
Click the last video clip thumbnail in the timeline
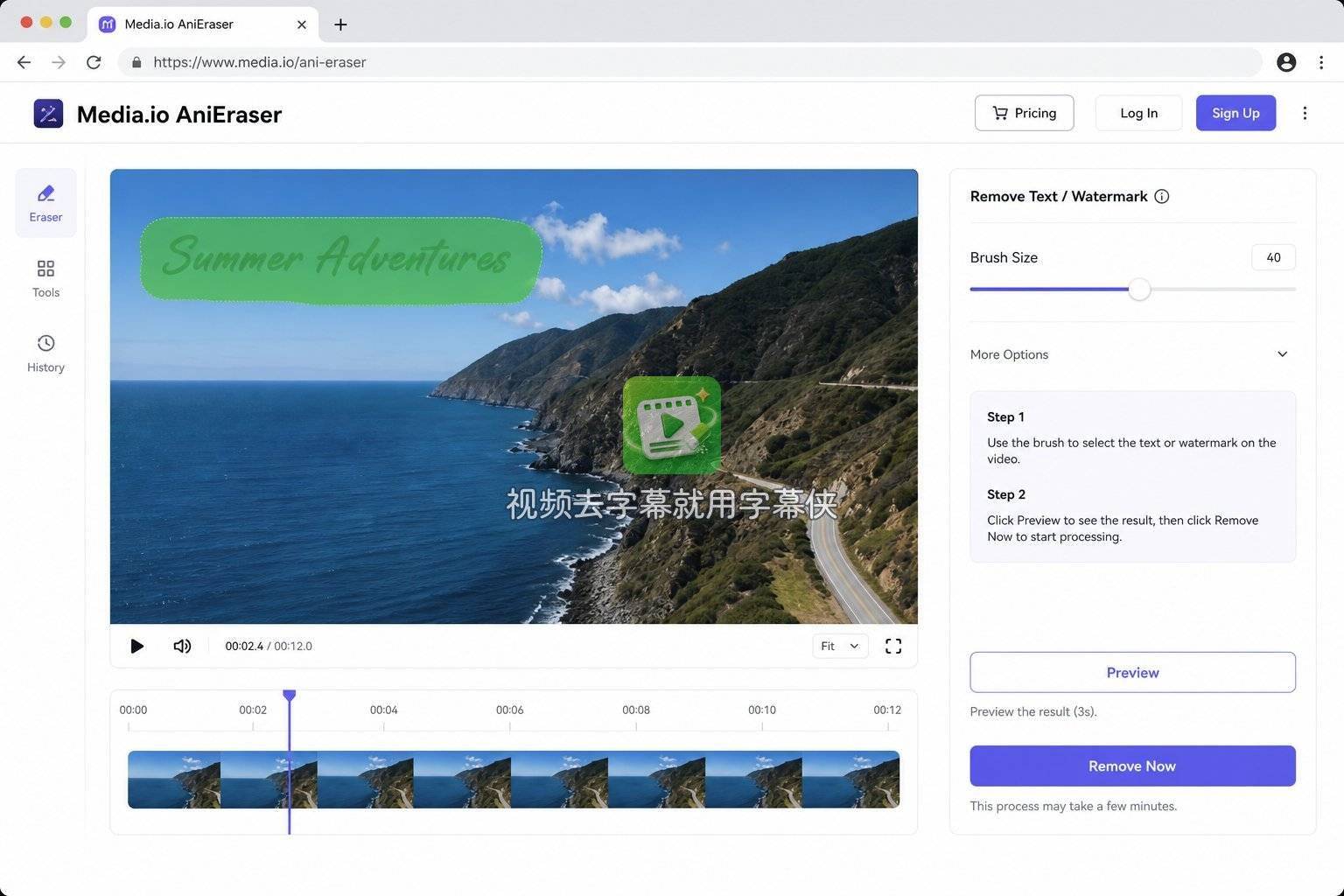click(850, 779)
